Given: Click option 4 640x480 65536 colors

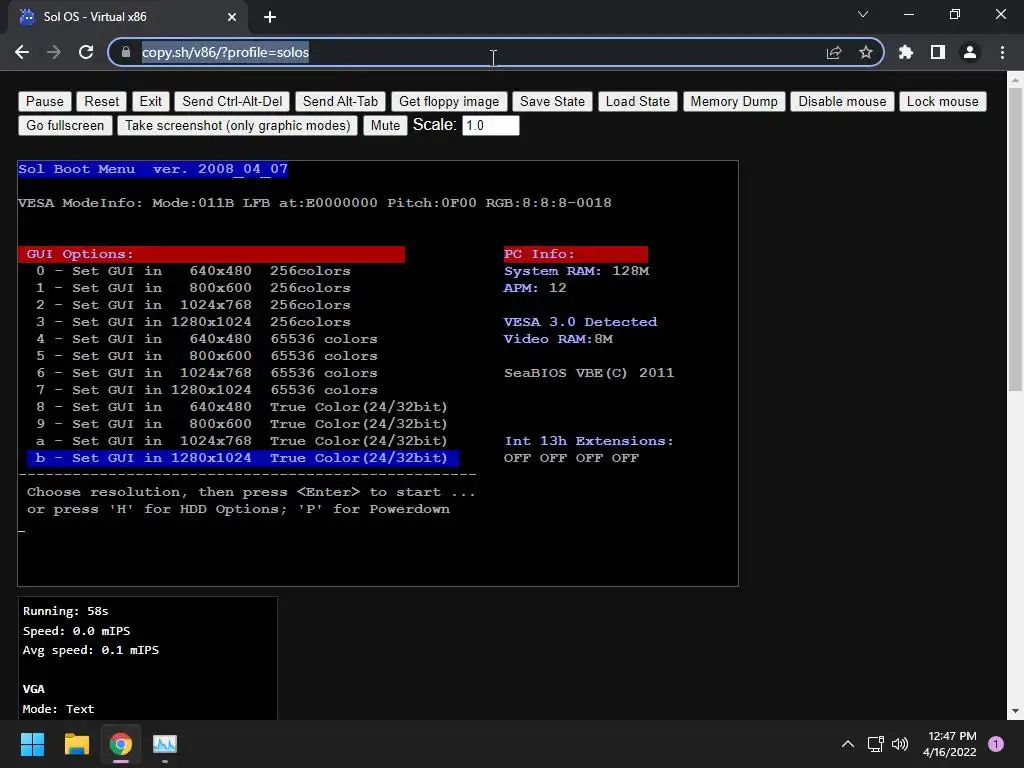Looking at the screenshot, I should (x=206, y=339).
